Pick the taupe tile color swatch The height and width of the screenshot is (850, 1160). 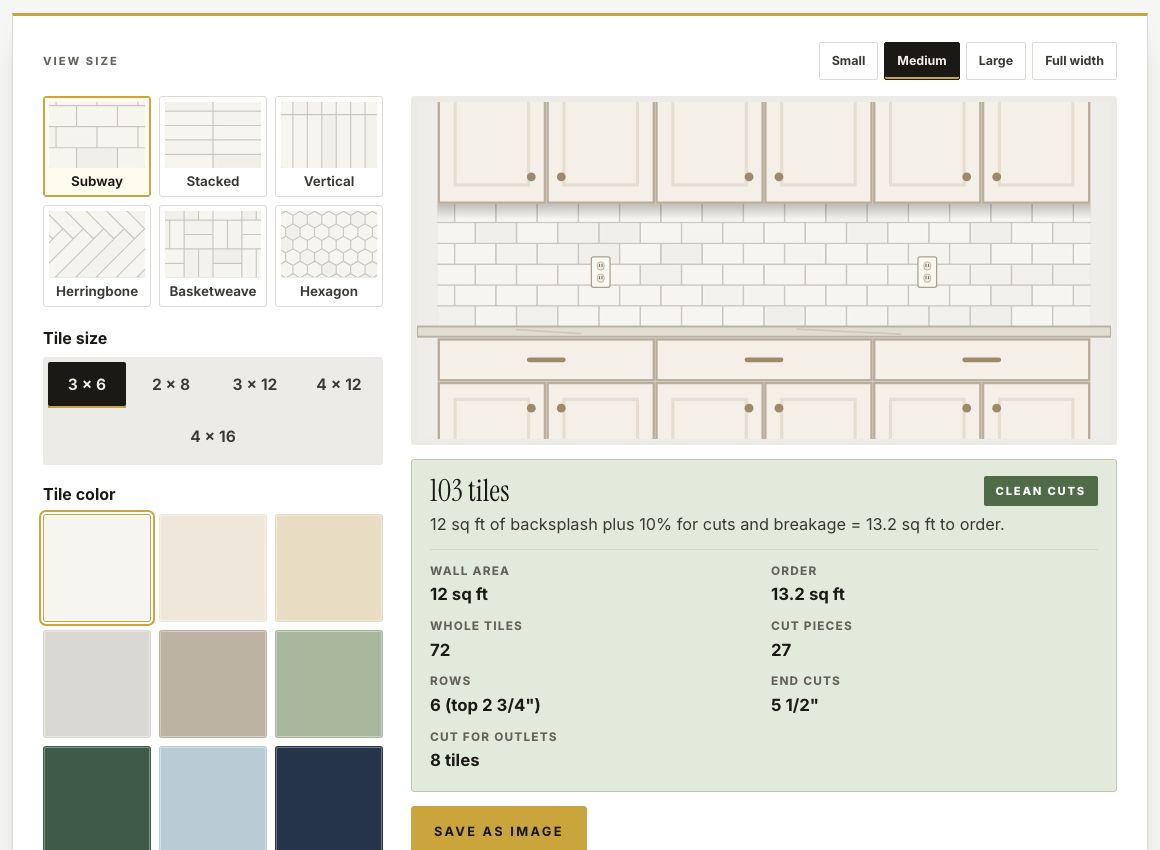point(213,684)
